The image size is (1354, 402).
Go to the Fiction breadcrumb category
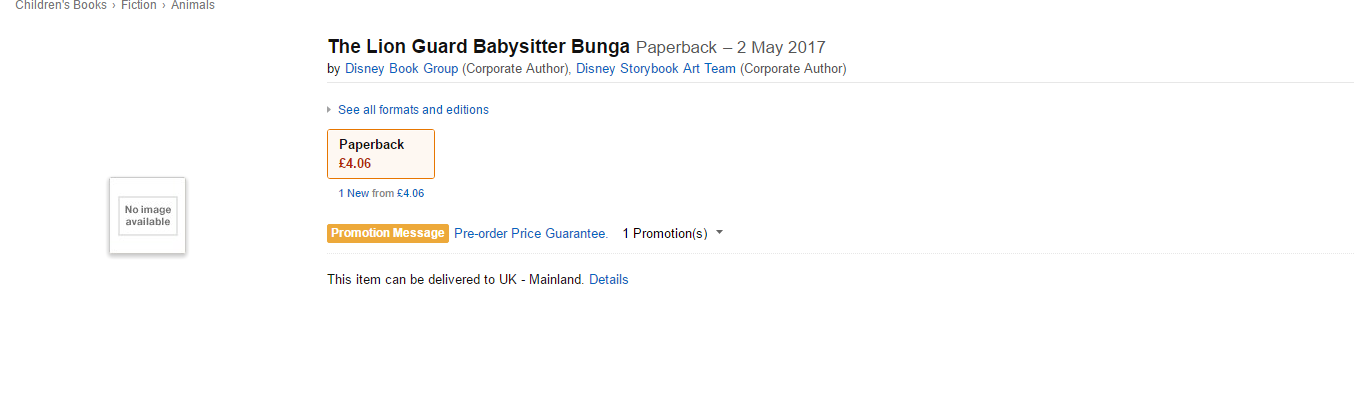(139, 5)
